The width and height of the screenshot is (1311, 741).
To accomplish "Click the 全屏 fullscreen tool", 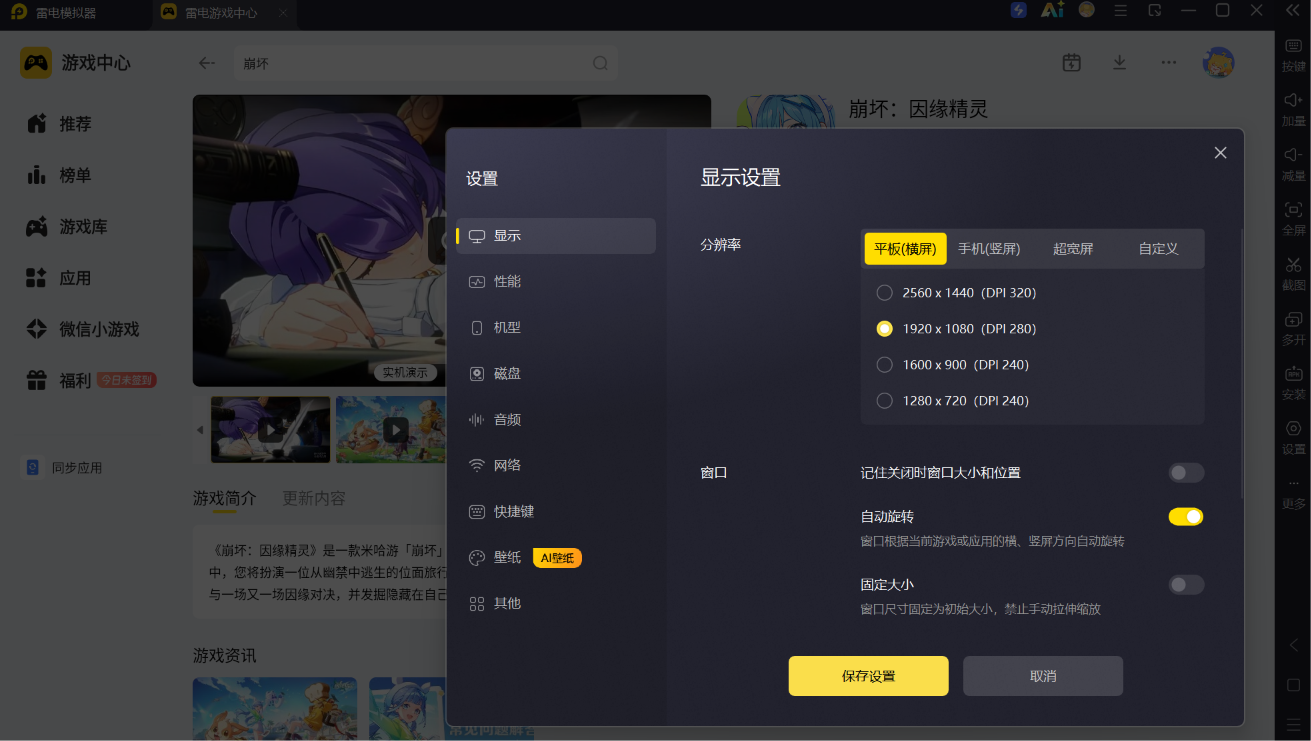I will tap(1294, 220).
